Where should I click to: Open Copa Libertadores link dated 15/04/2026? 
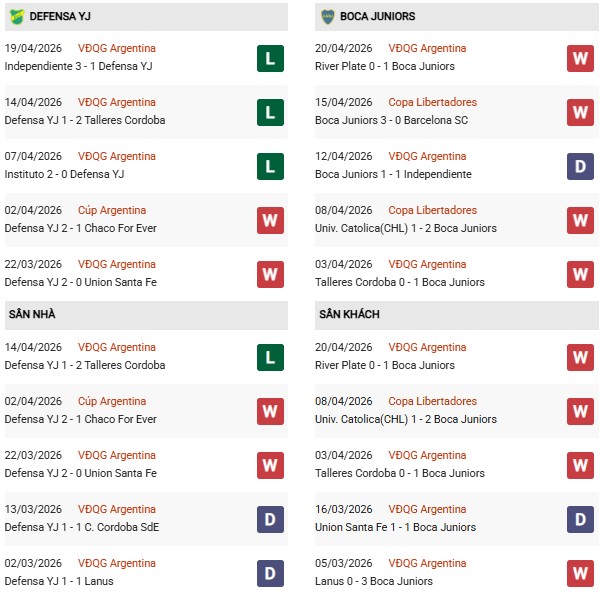point(433,102)
